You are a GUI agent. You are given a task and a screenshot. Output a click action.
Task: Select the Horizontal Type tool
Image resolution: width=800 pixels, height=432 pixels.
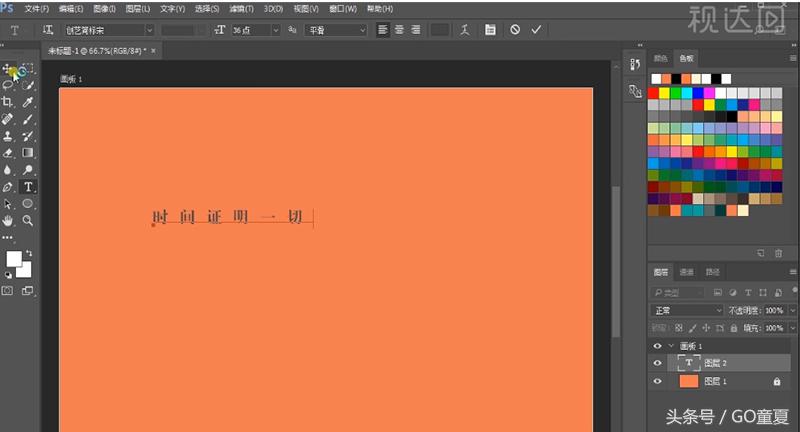tap(28, 187)
